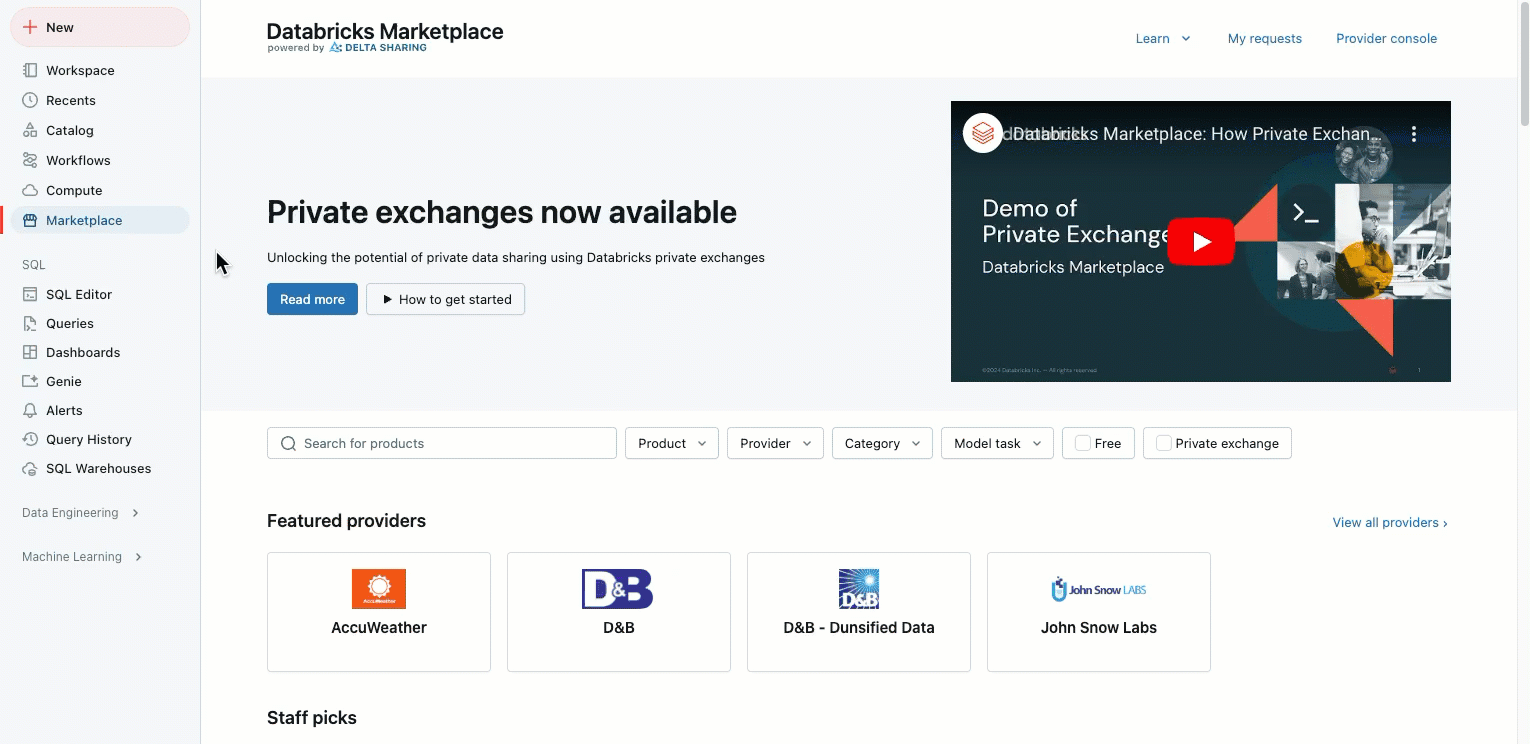Open the Learn menu
Image resolution: width=1530 pixels, height=744 pixels.
(1162, 38)
